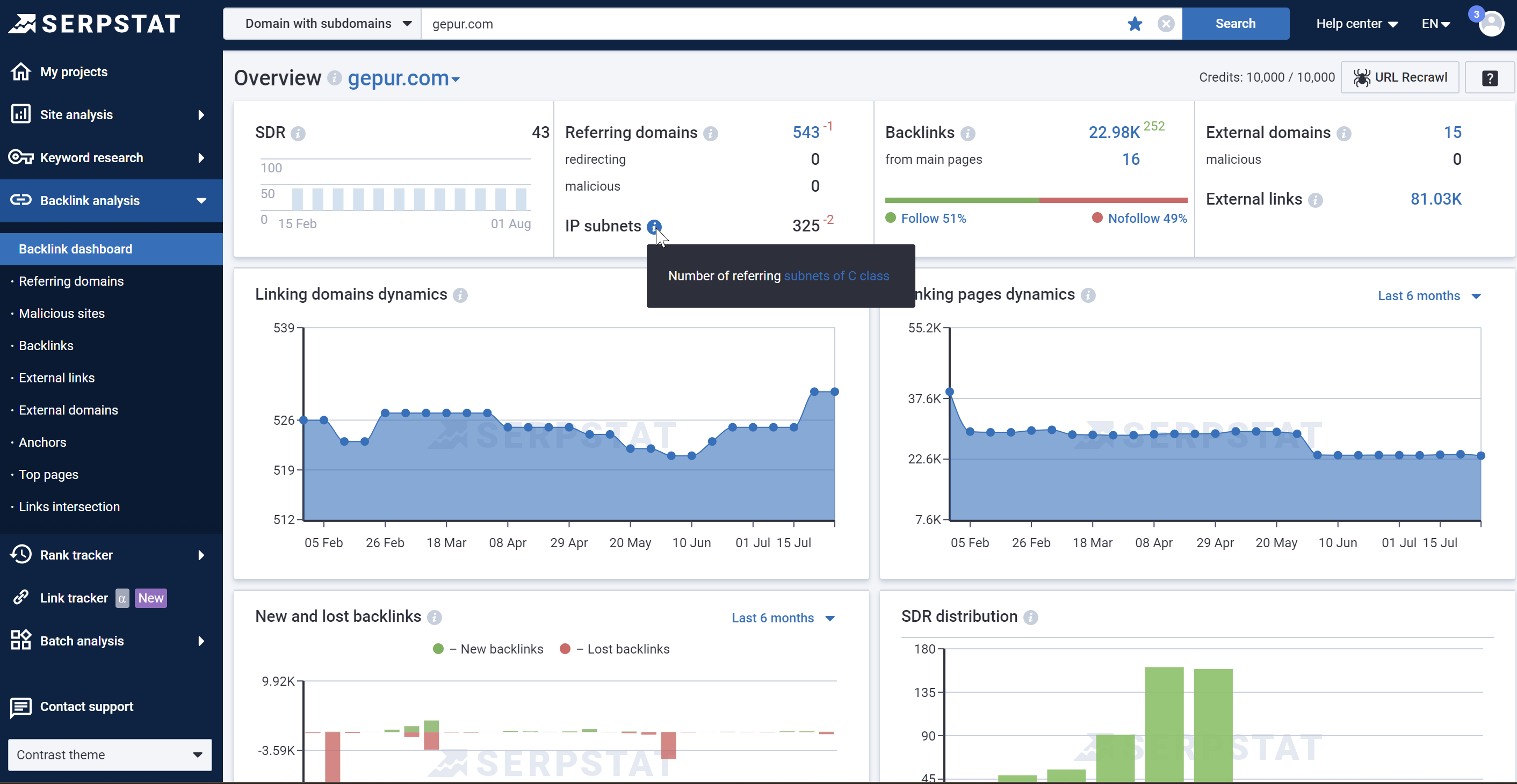Expand the Batch analysis menu arrow
This screenshot has height=784, width=1517.
pyautogui.click(x=201, y=641)
